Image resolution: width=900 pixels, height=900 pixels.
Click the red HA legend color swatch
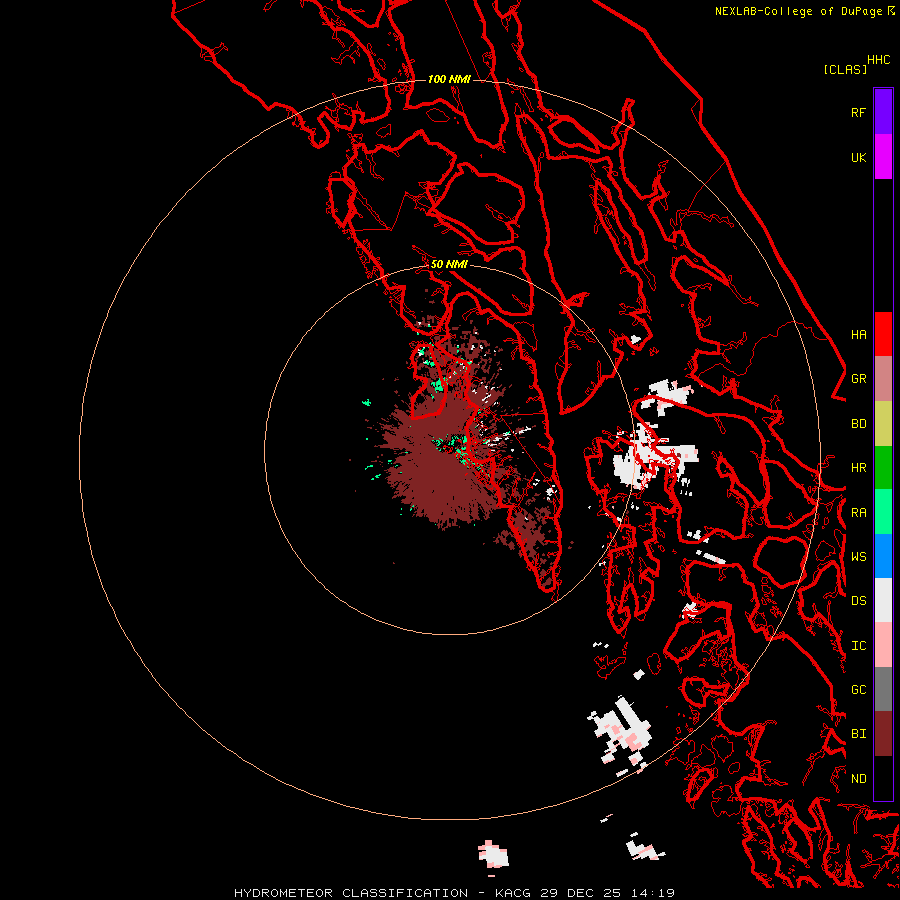pyautogui.click(x=883, y=334)
